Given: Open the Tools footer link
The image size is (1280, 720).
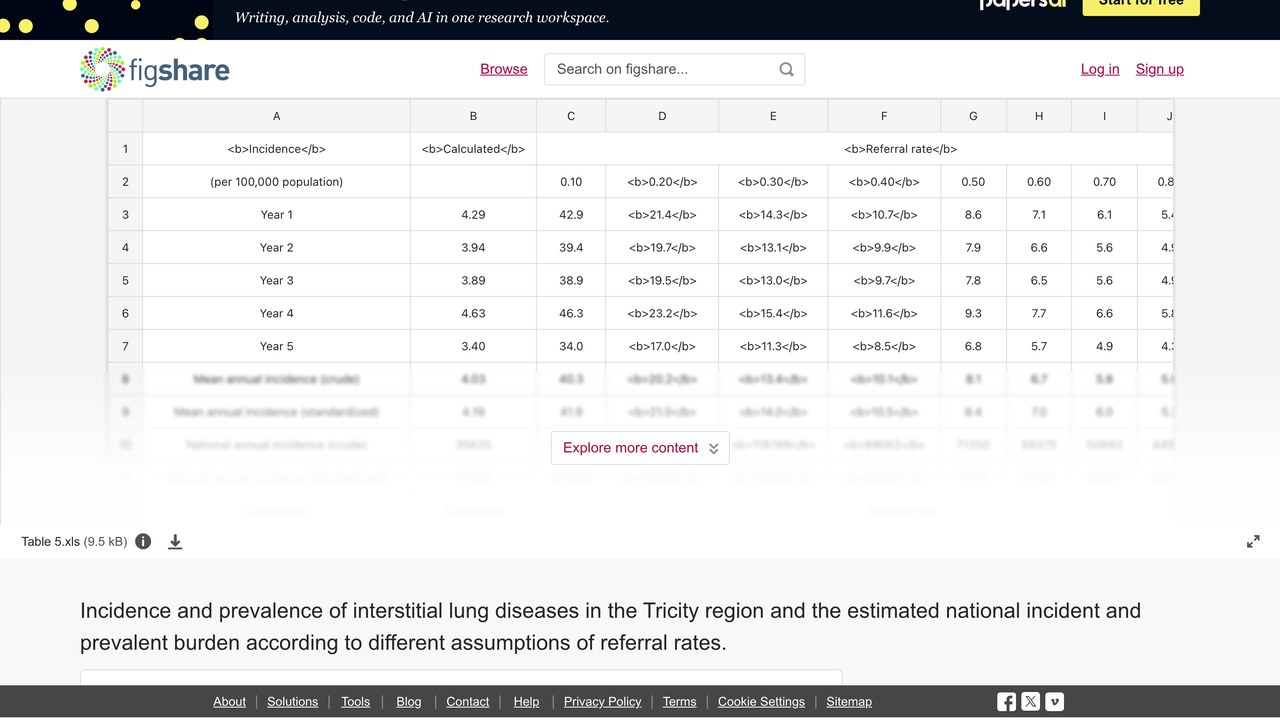Looking at the screenshot, I should [356, 702].
